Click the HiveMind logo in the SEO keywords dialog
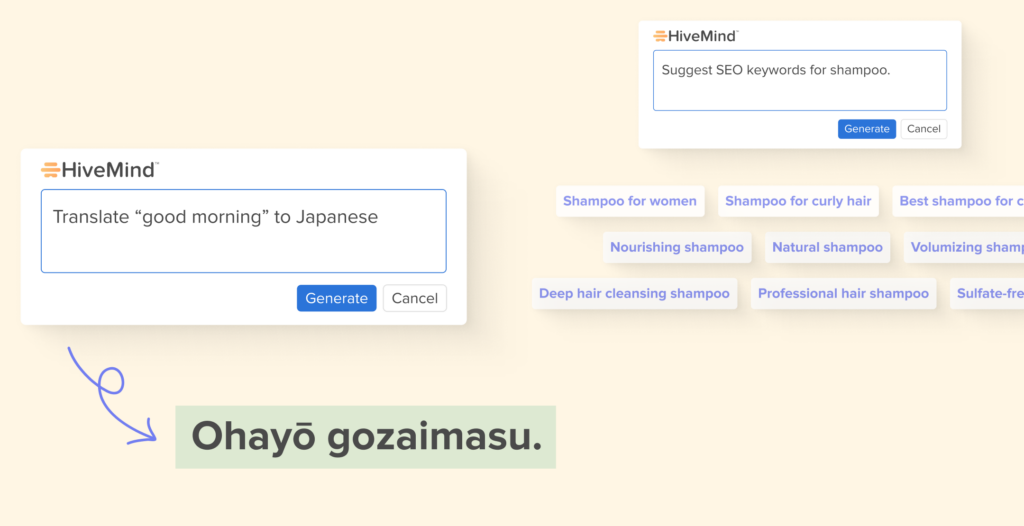Image resolution: width=1024 pixels, height=526 pixels. point(695,36)
